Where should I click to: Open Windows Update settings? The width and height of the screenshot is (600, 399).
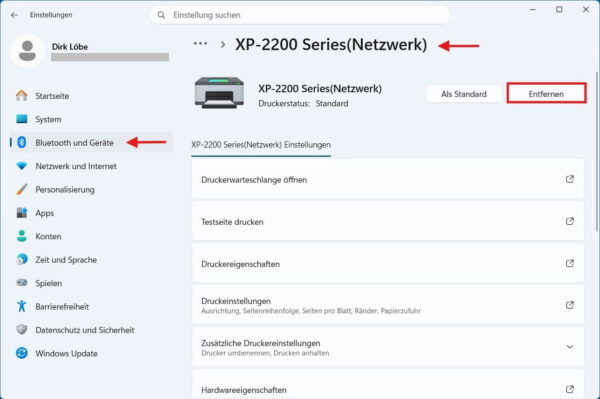pos(91,353)
